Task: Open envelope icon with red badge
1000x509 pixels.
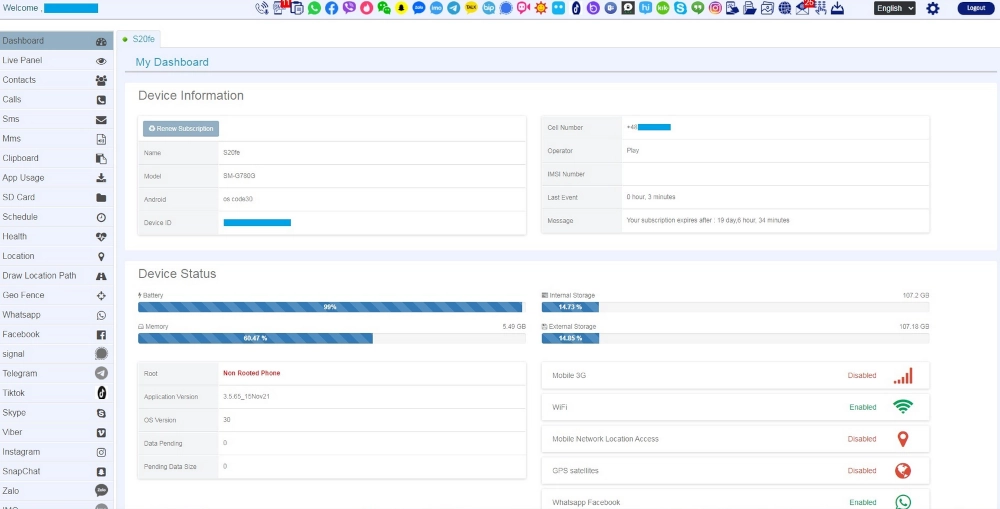Action: [x=804, y=8]
